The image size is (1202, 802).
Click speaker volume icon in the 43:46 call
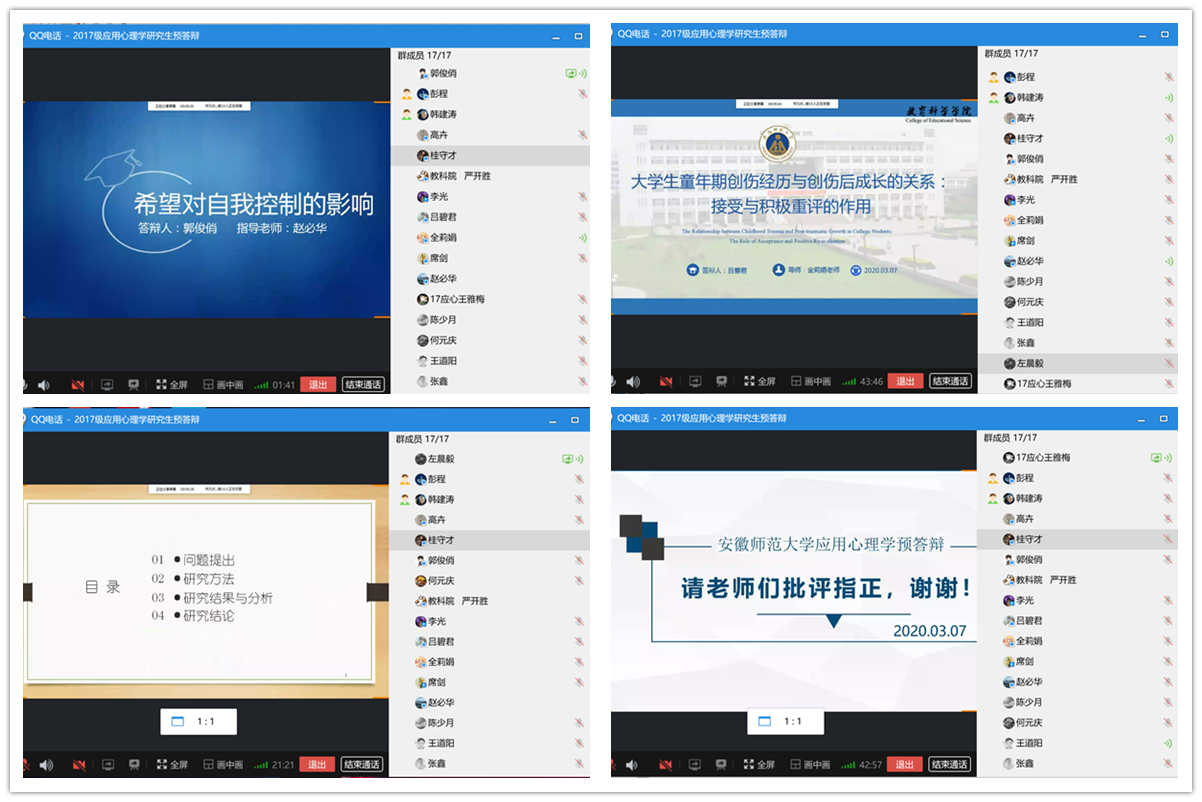click(632, 381)
